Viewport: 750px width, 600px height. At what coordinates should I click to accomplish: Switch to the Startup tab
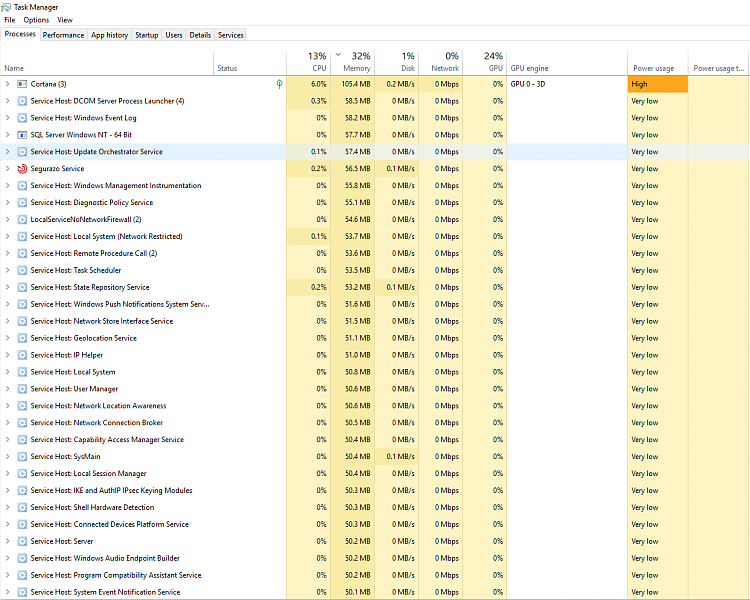[147, 35]
